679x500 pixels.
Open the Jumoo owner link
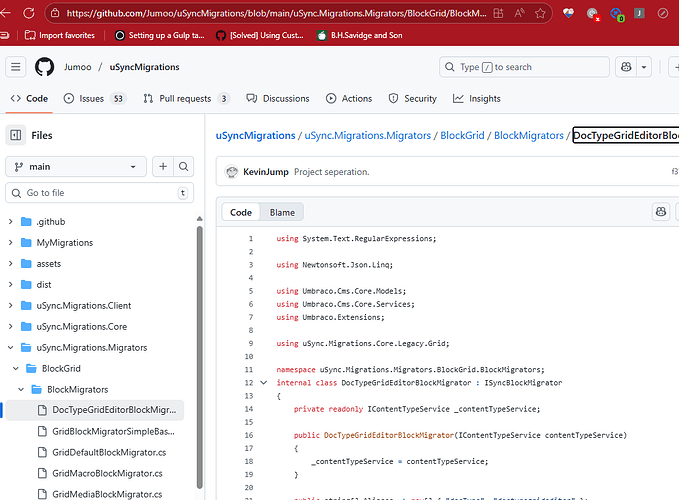coord(78,67)
